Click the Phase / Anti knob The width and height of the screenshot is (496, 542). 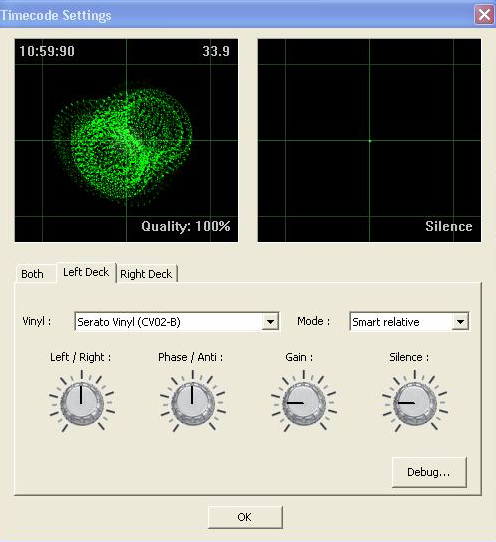pos(193,402)
